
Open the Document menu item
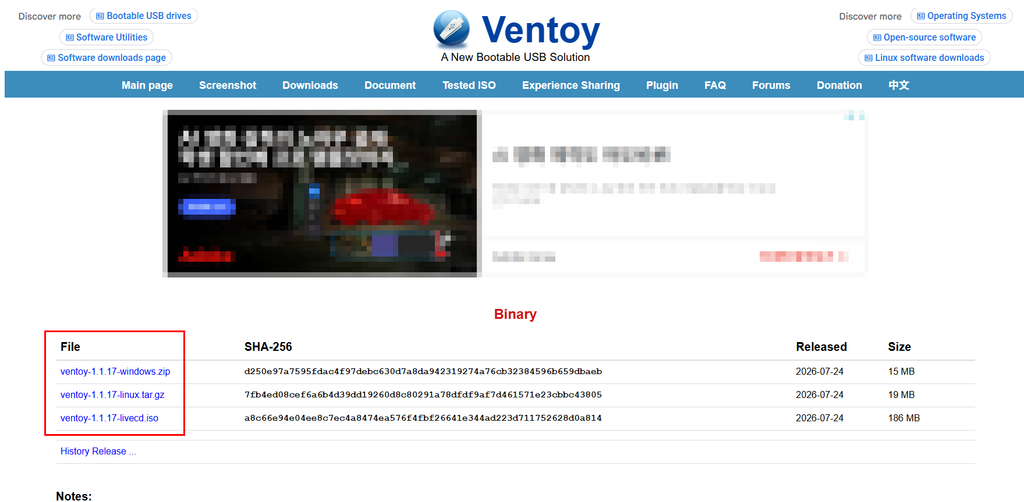point(390,85)
